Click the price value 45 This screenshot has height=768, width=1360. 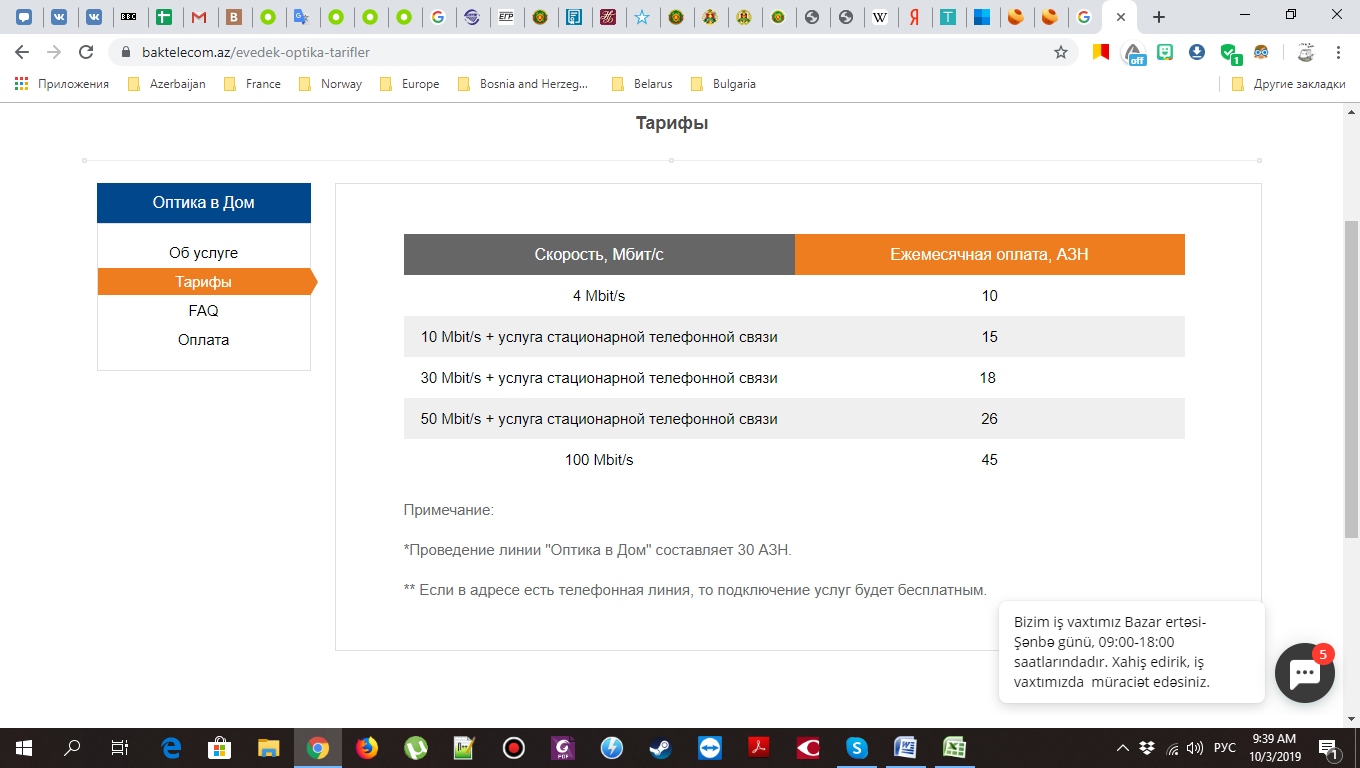coord(989,460)
